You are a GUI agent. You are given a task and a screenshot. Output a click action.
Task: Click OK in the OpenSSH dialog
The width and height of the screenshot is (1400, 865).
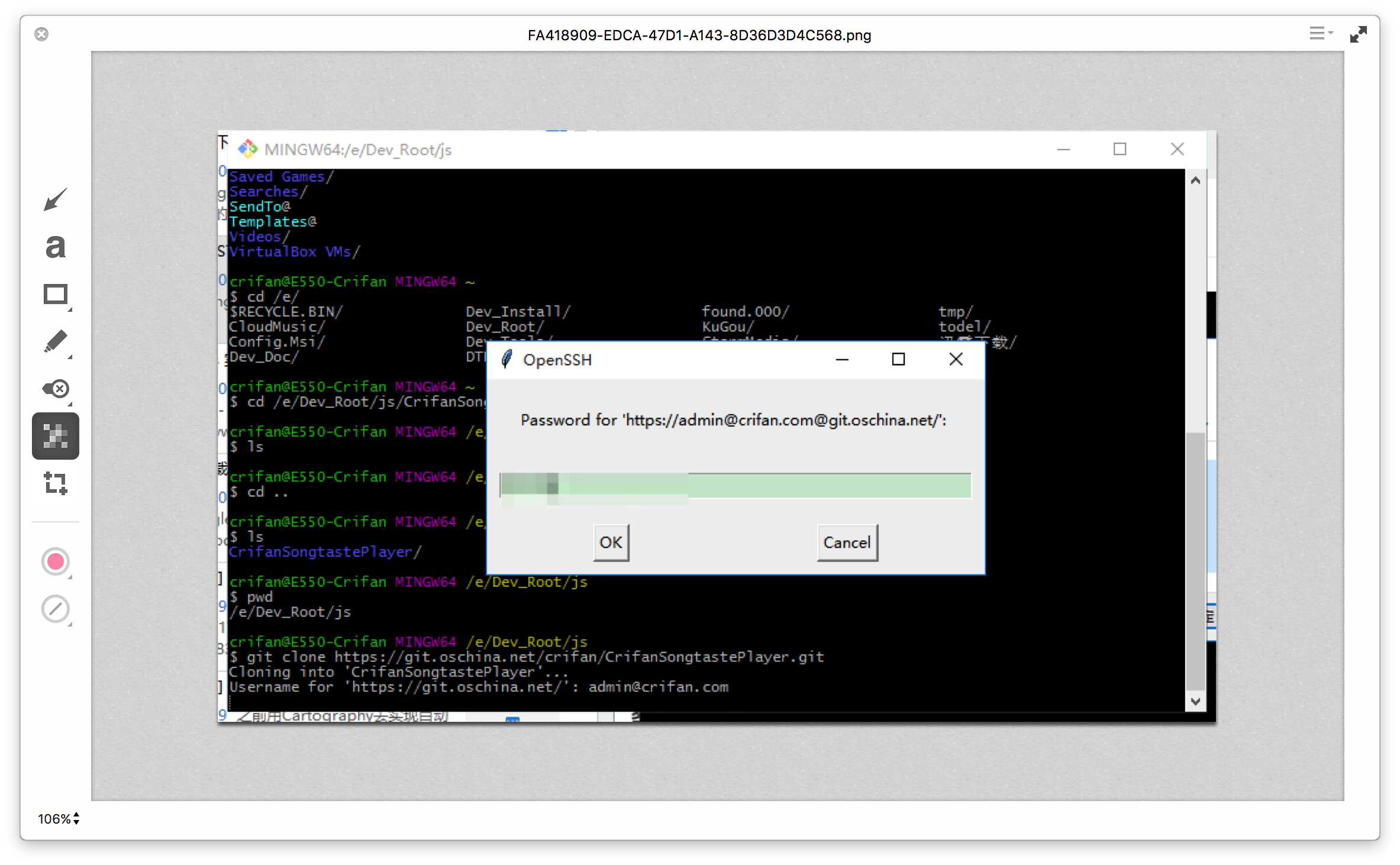tap(611, 543)
